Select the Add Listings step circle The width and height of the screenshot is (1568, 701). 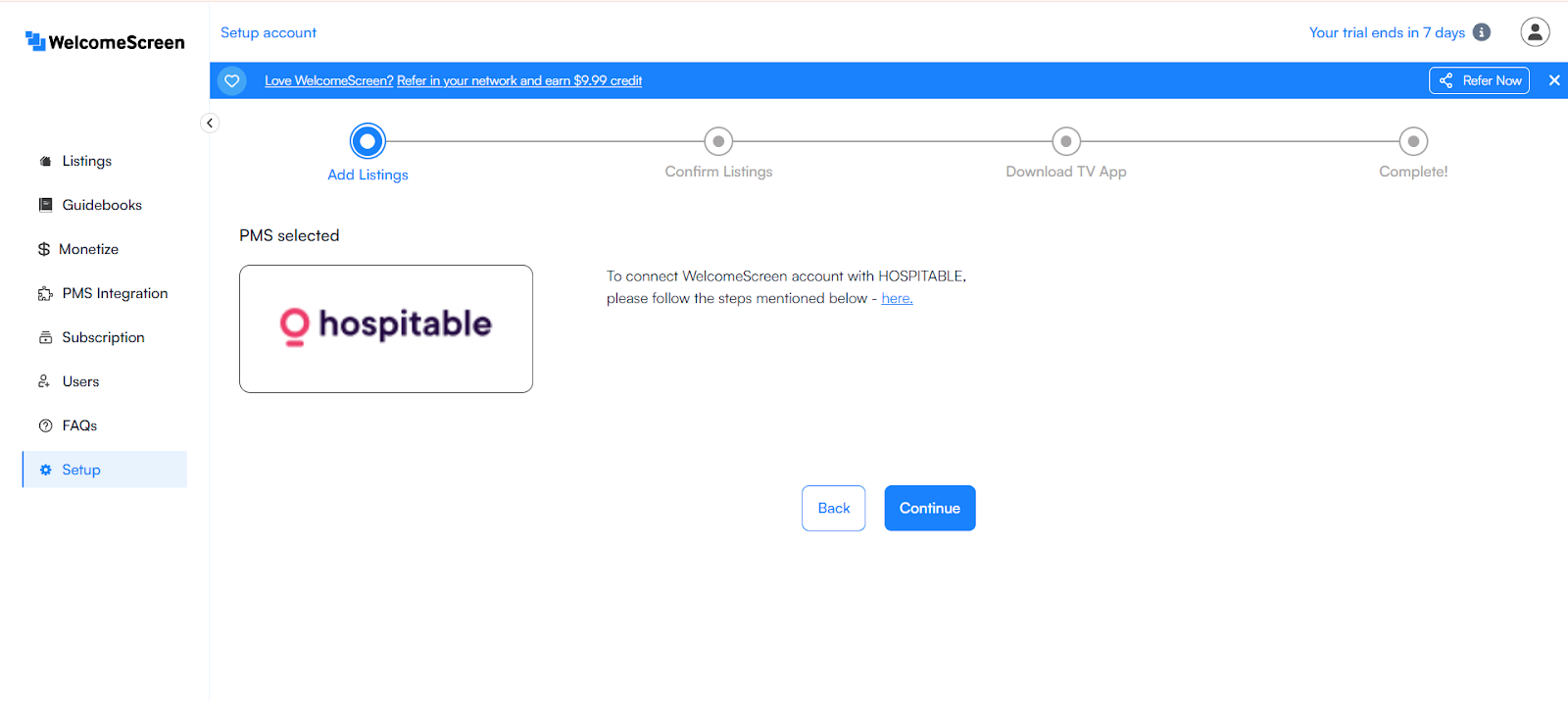367,141
